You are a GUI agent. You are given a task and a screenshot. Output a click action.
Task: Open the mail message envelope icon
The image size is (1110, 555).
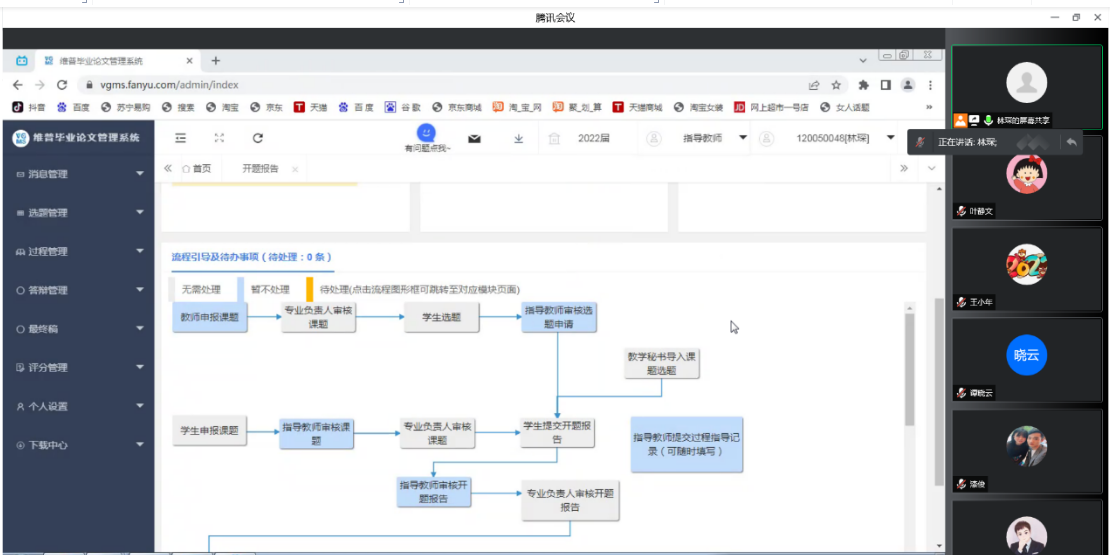(x=474, y=138)
